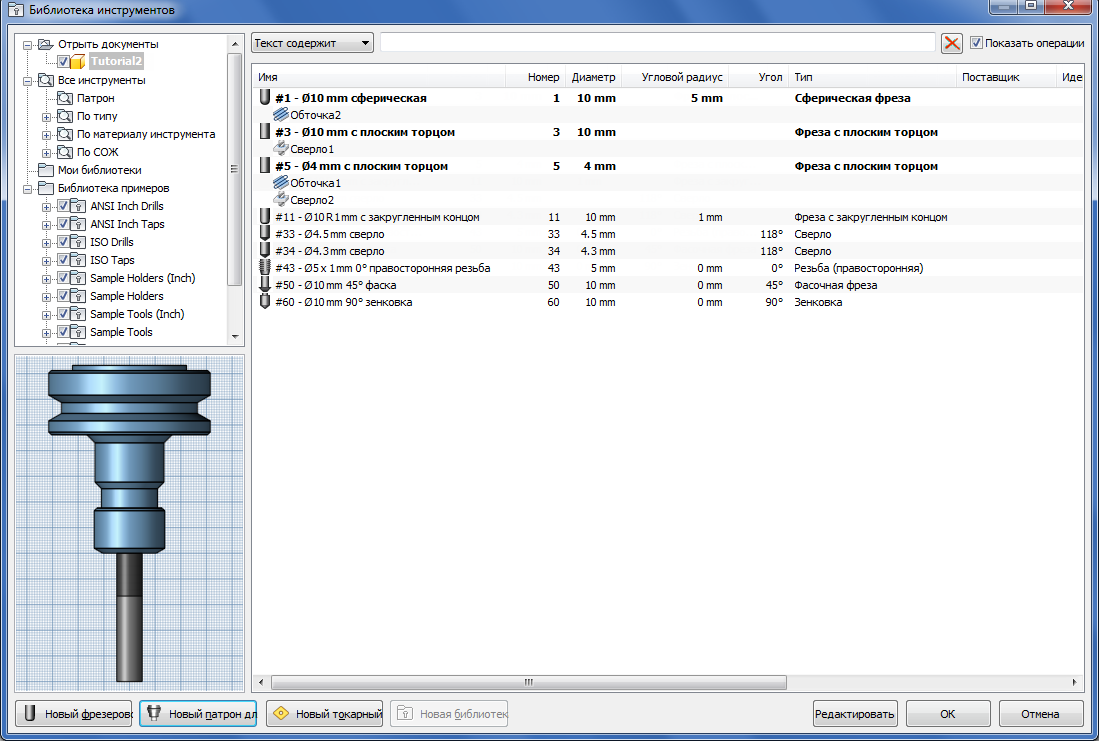Screen dimensions: 1099x741
Task: Expand the По СОЖ tree node
Action: click(x=46, y=153)
